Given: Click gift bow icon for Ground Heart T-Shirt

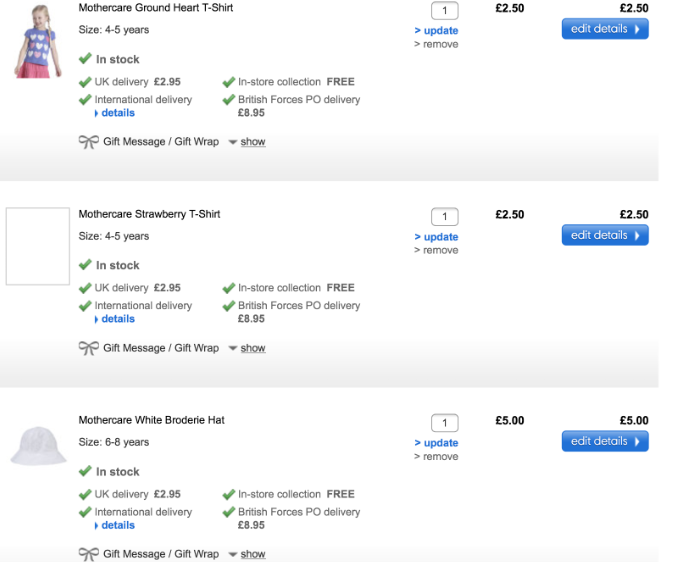Looking at the screenshot, I should (88, 142).
